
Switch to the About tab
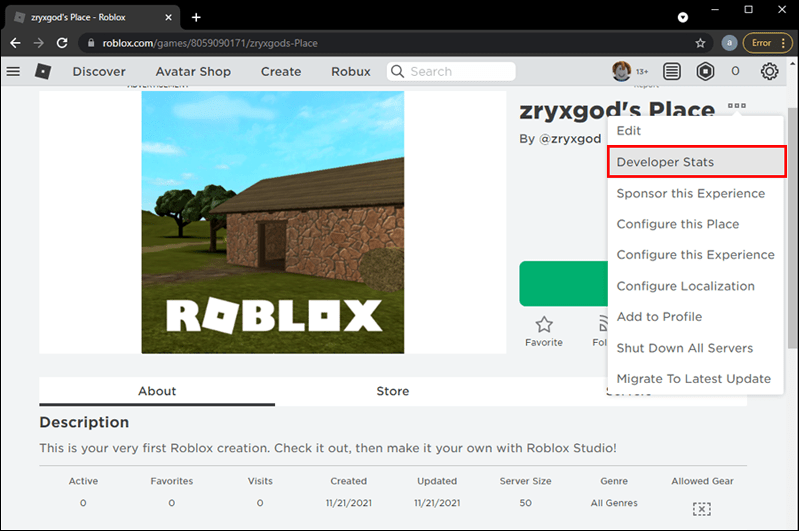pyautogui.click(x=157, y=391)
